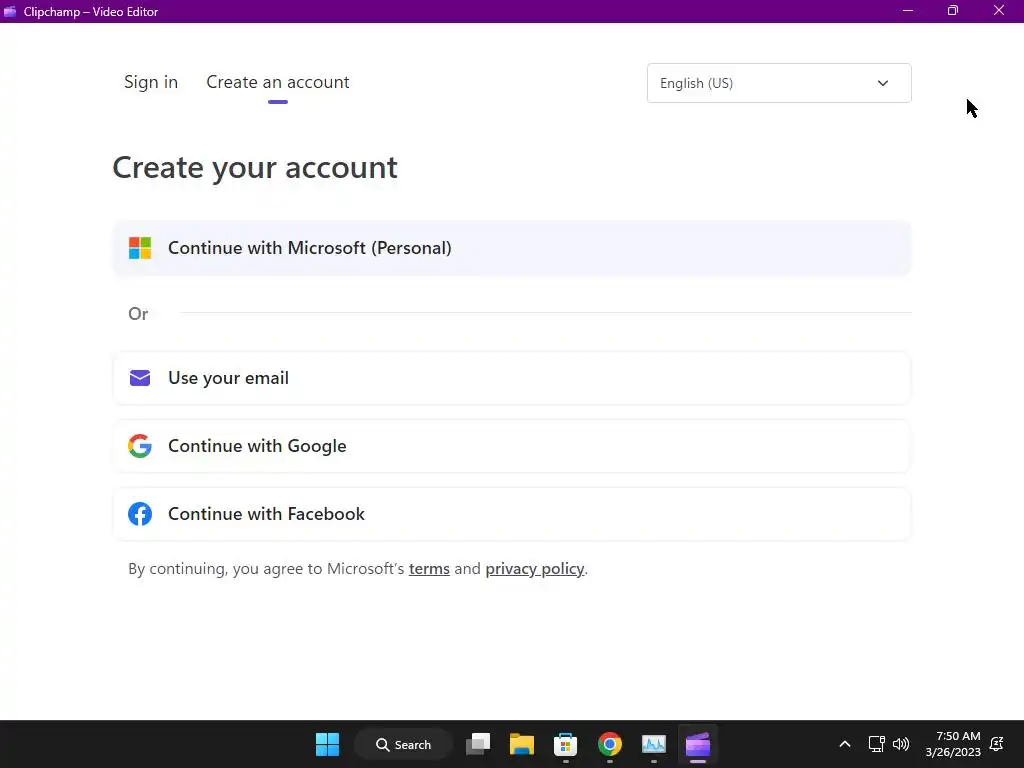Viewport: 1024px width, 768px height.
Task: Close the Clipchamp window
Action: pyautogui.click(x=999, y=11)
